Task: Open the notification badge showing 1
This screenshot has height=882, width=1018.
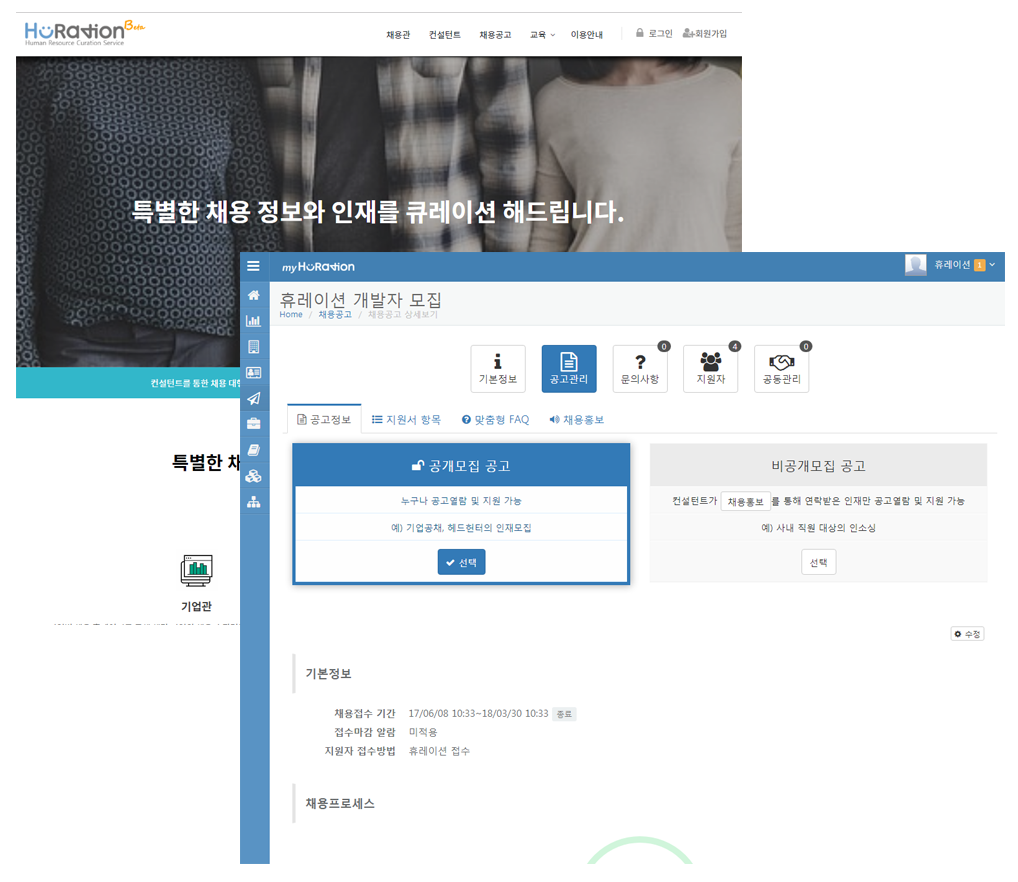Action: (x=979, y=265)
